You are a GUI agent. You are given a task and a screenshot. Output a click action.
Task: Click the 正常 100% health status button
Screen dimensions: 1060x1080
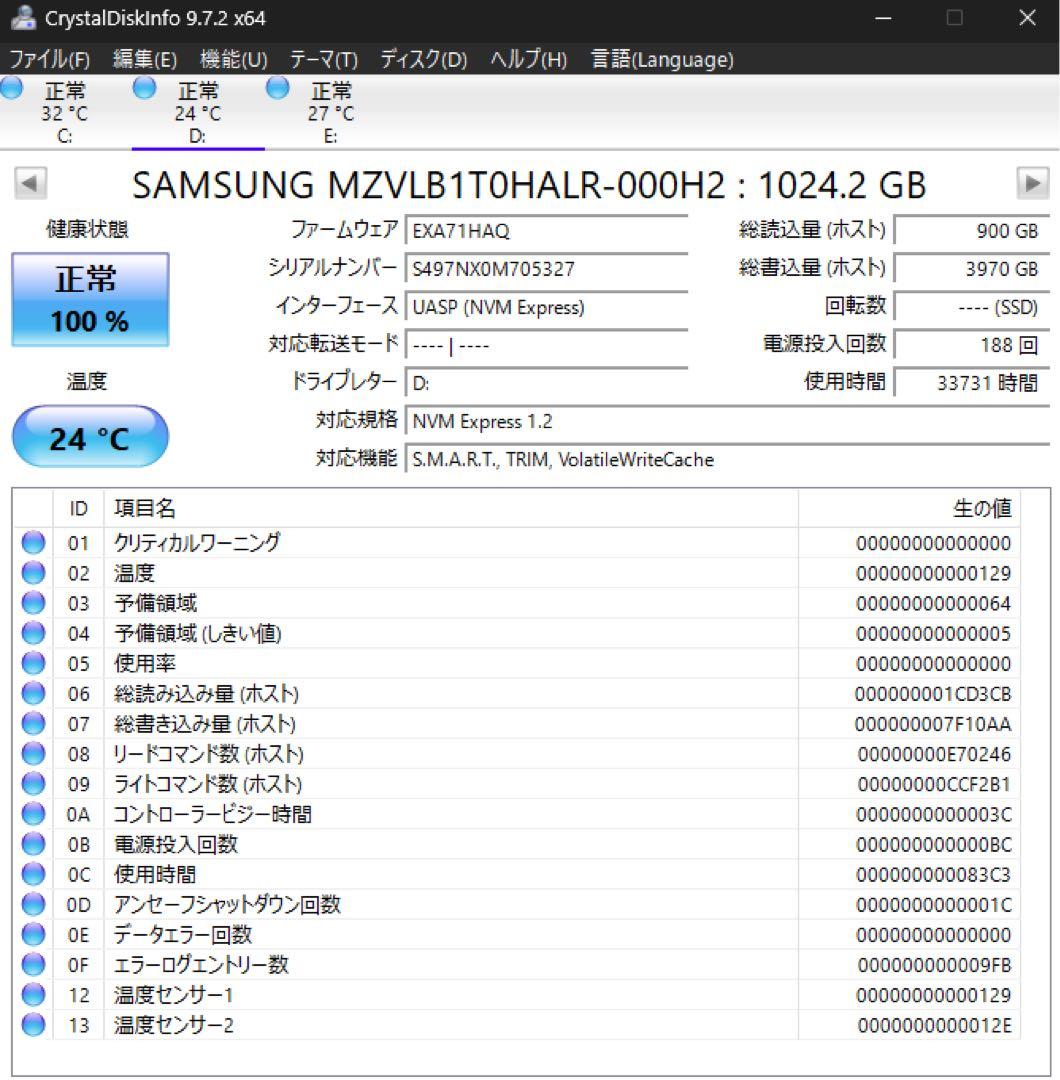90,298
